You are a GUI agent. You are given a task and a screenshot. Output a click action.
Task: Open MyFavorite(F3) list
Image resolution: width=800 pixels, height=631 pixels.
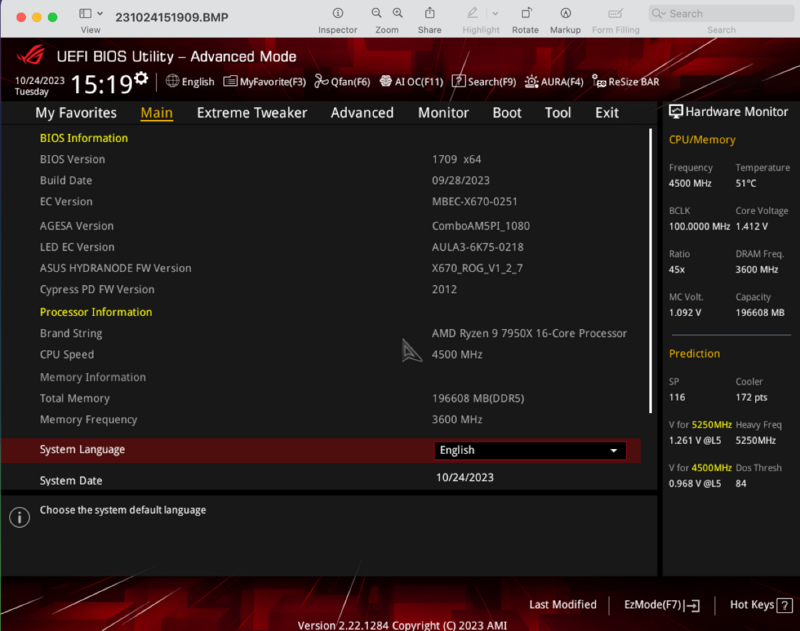point(264,82)
